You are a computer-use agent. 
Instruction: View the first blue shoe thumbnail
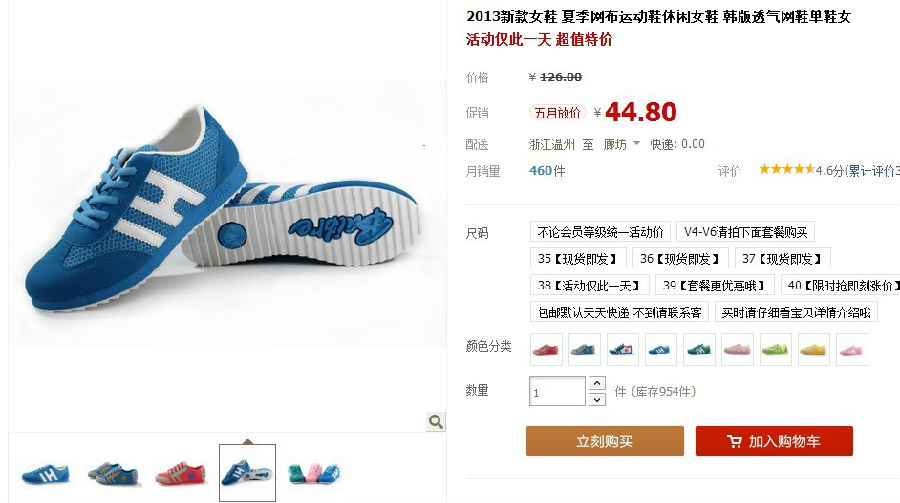[45, 473]
